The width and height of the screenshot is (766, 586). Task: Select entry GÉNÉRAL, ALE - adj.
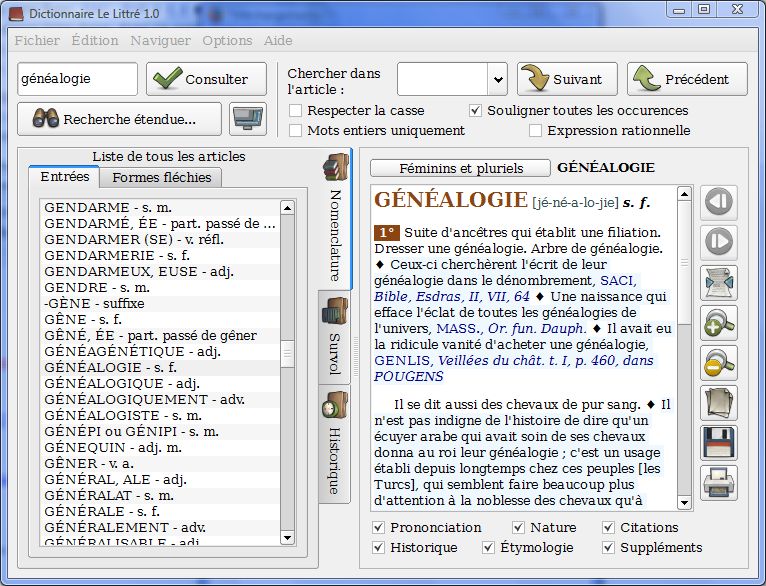coord(161,480)
